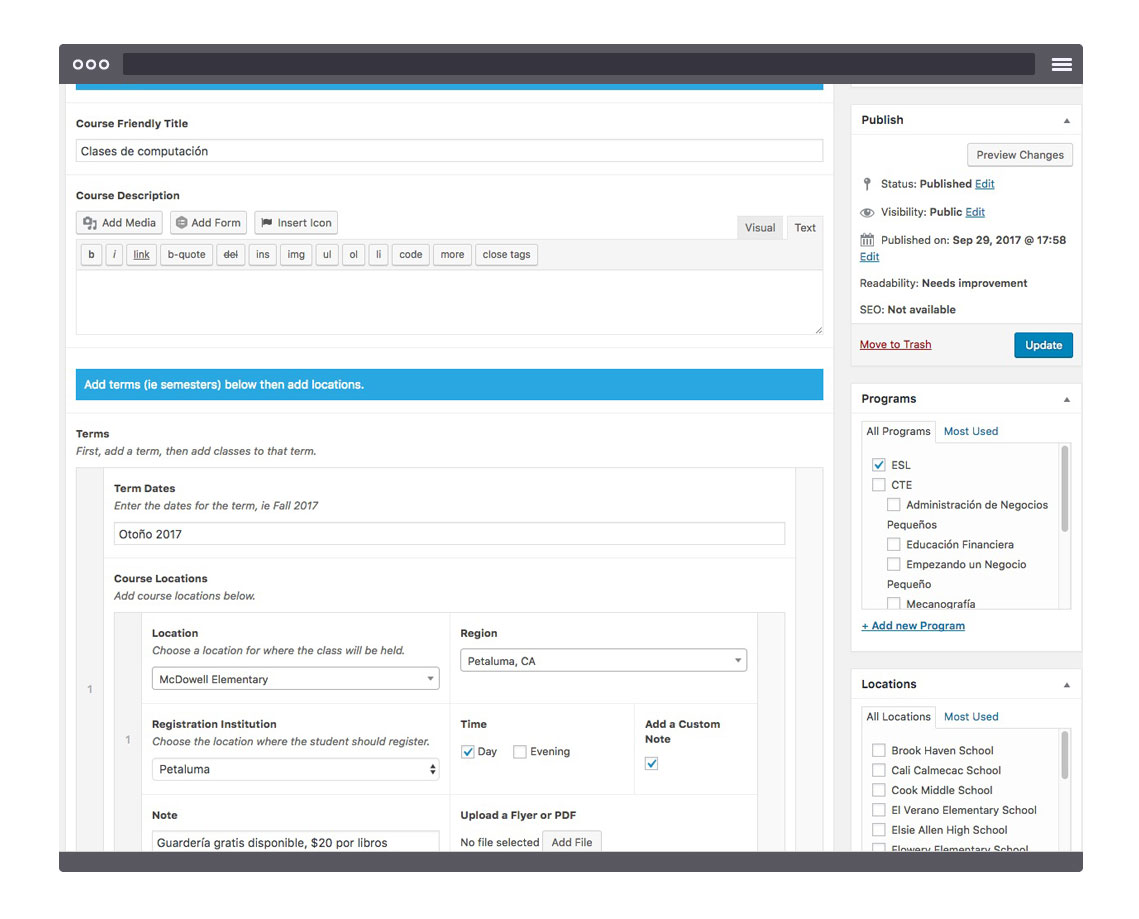
Task: Open the browser hamburger menu
Action: click(1061, 64)
